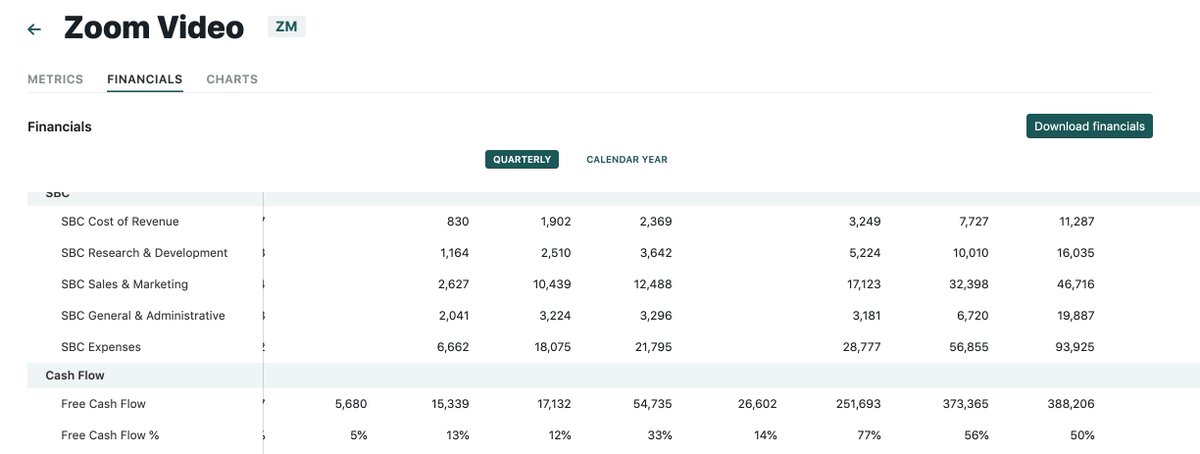
Task: Click the SBC General & Administrative row label
Action: 143,315
